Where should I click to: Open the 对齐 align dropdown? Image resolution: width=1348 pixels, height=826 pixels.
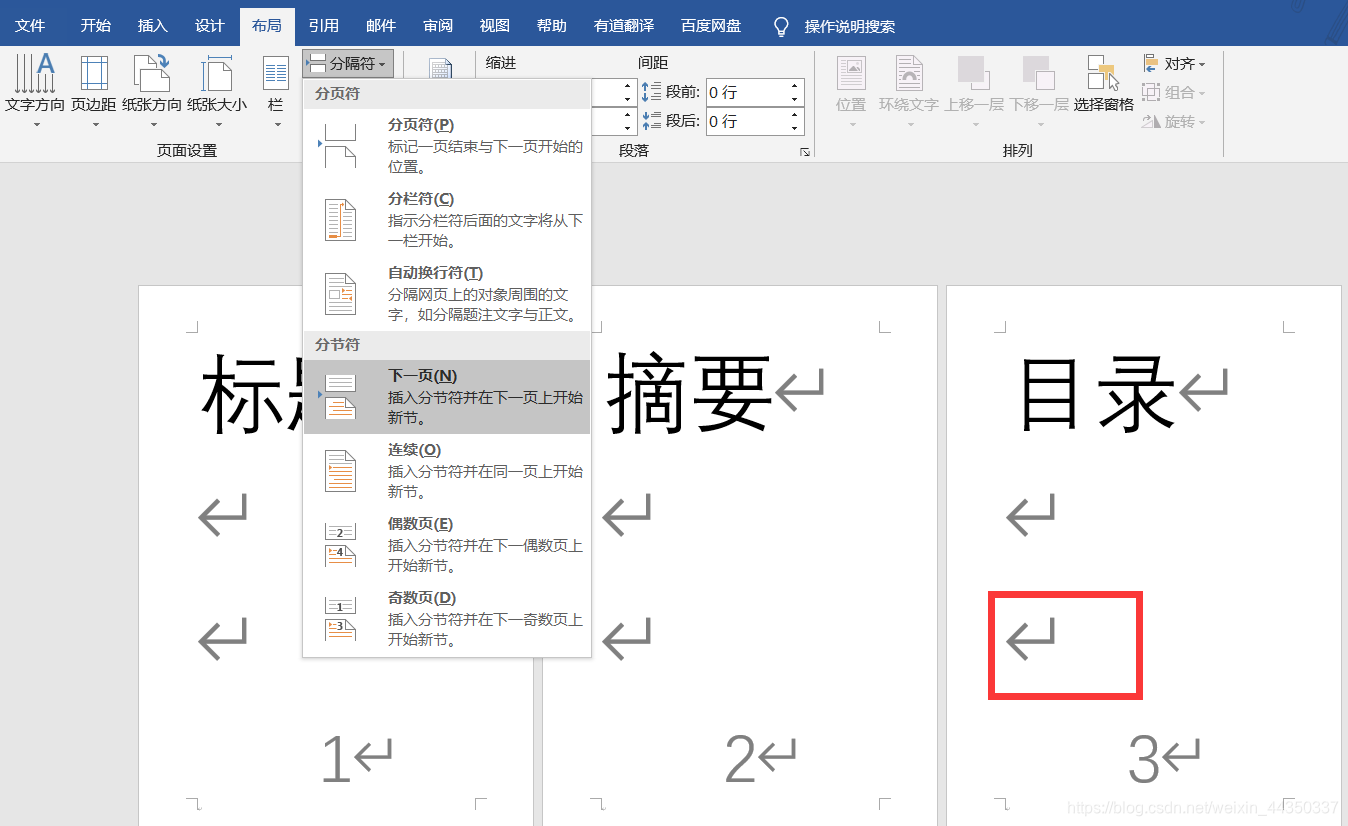coord(1174,64)
